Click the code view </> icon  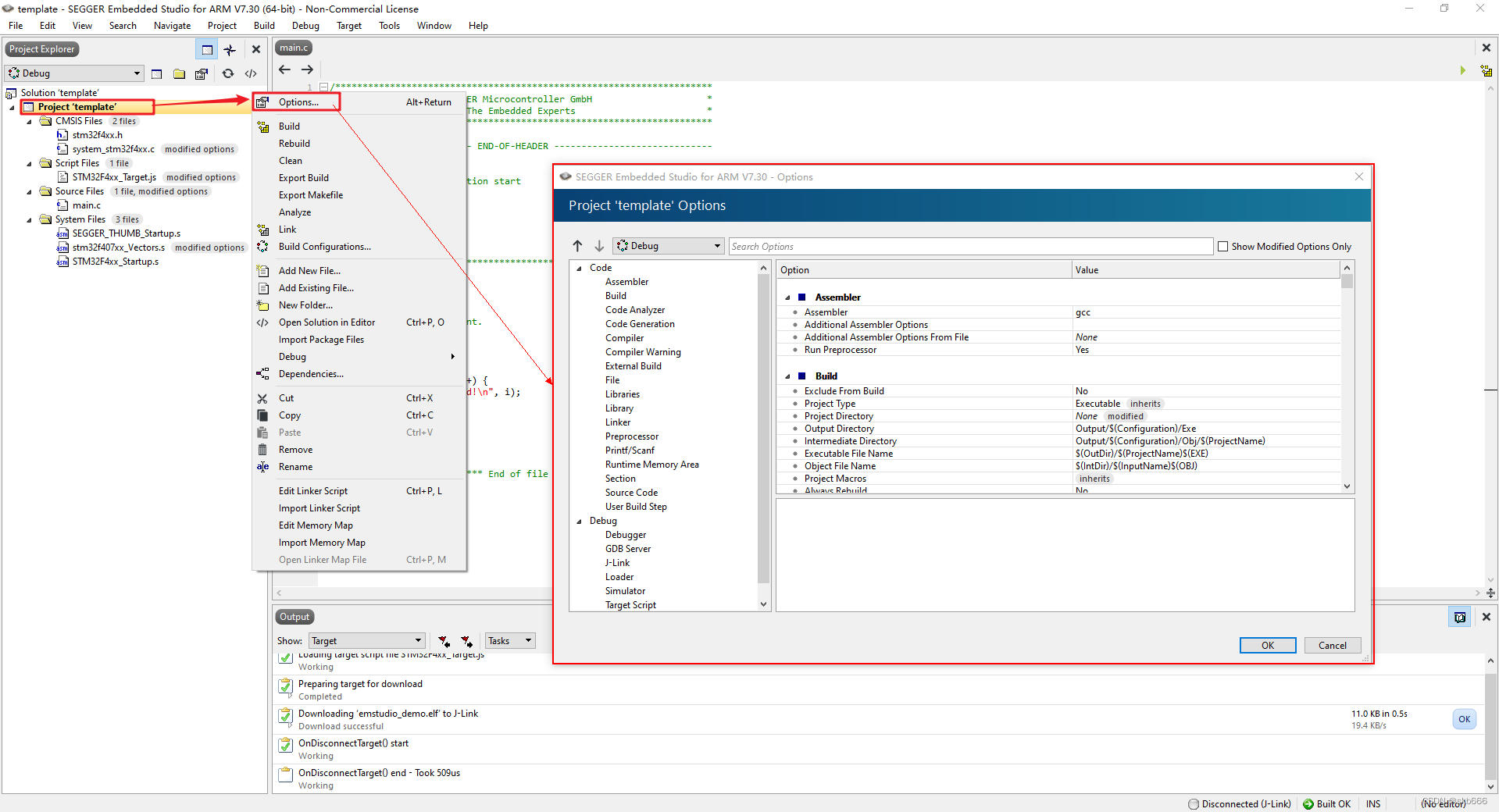point(251,74)
